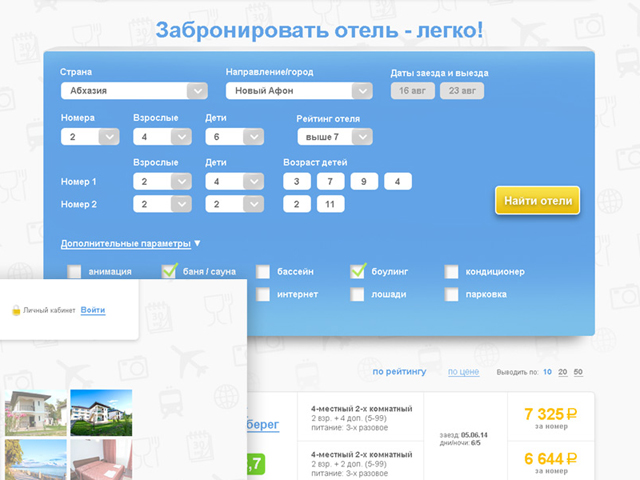Edit child age field showing 7
The height and width of the screenshot is (480, 640).
click(x=330, y=182)
